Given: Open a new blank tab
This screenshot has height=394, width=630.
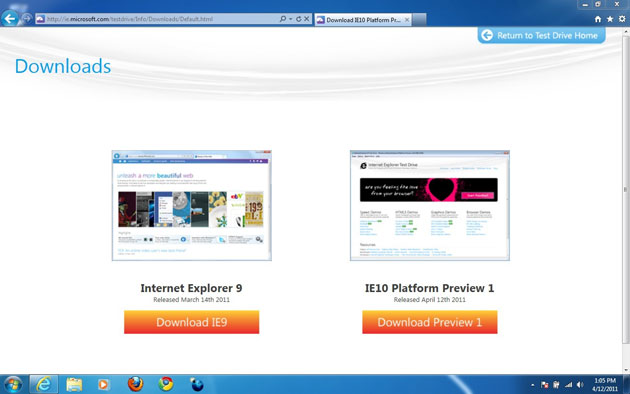Looking at the screenshot, I should (419, 20).
